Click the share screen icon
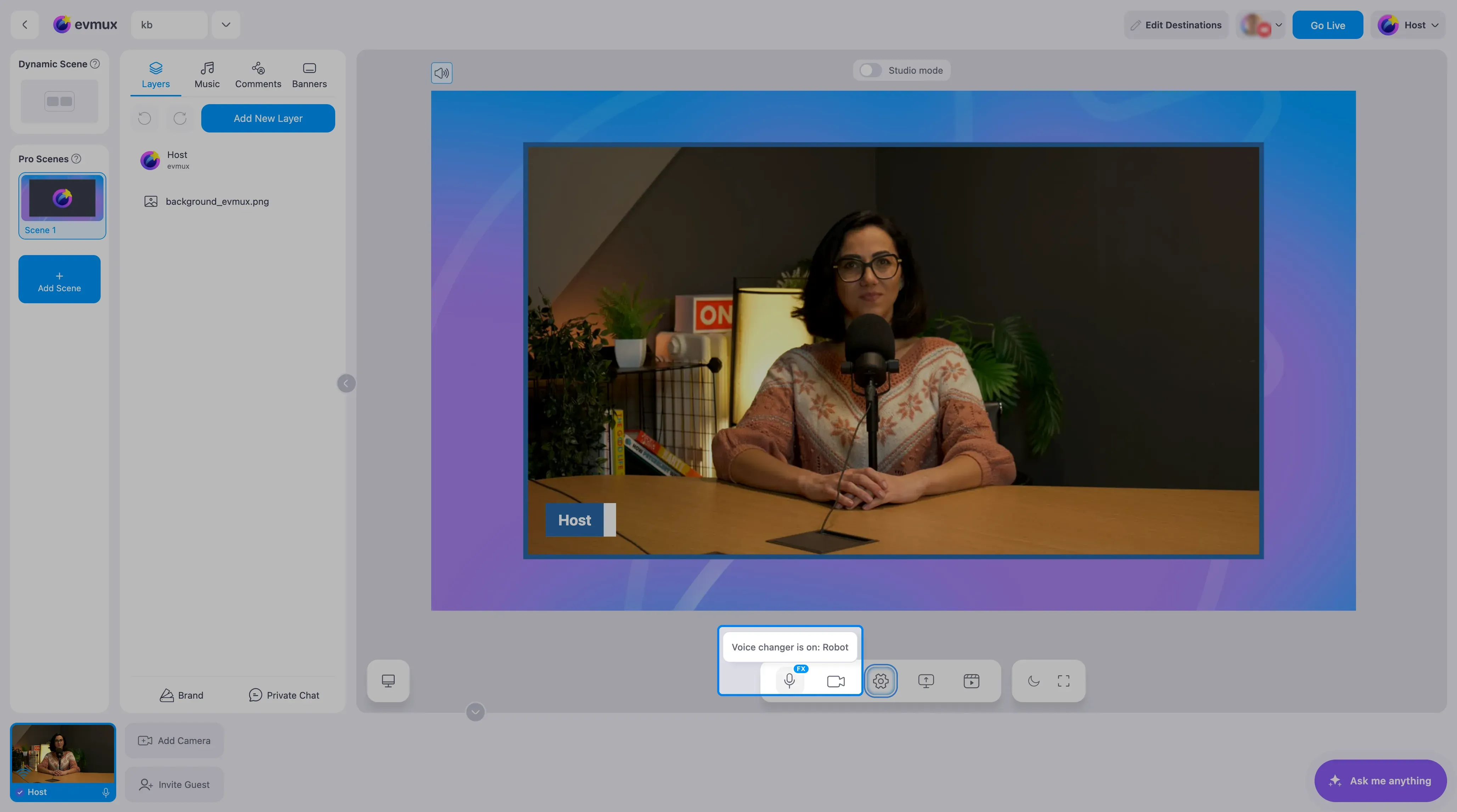The height and width of the screenshot is (812, 1457). (926, 681)
